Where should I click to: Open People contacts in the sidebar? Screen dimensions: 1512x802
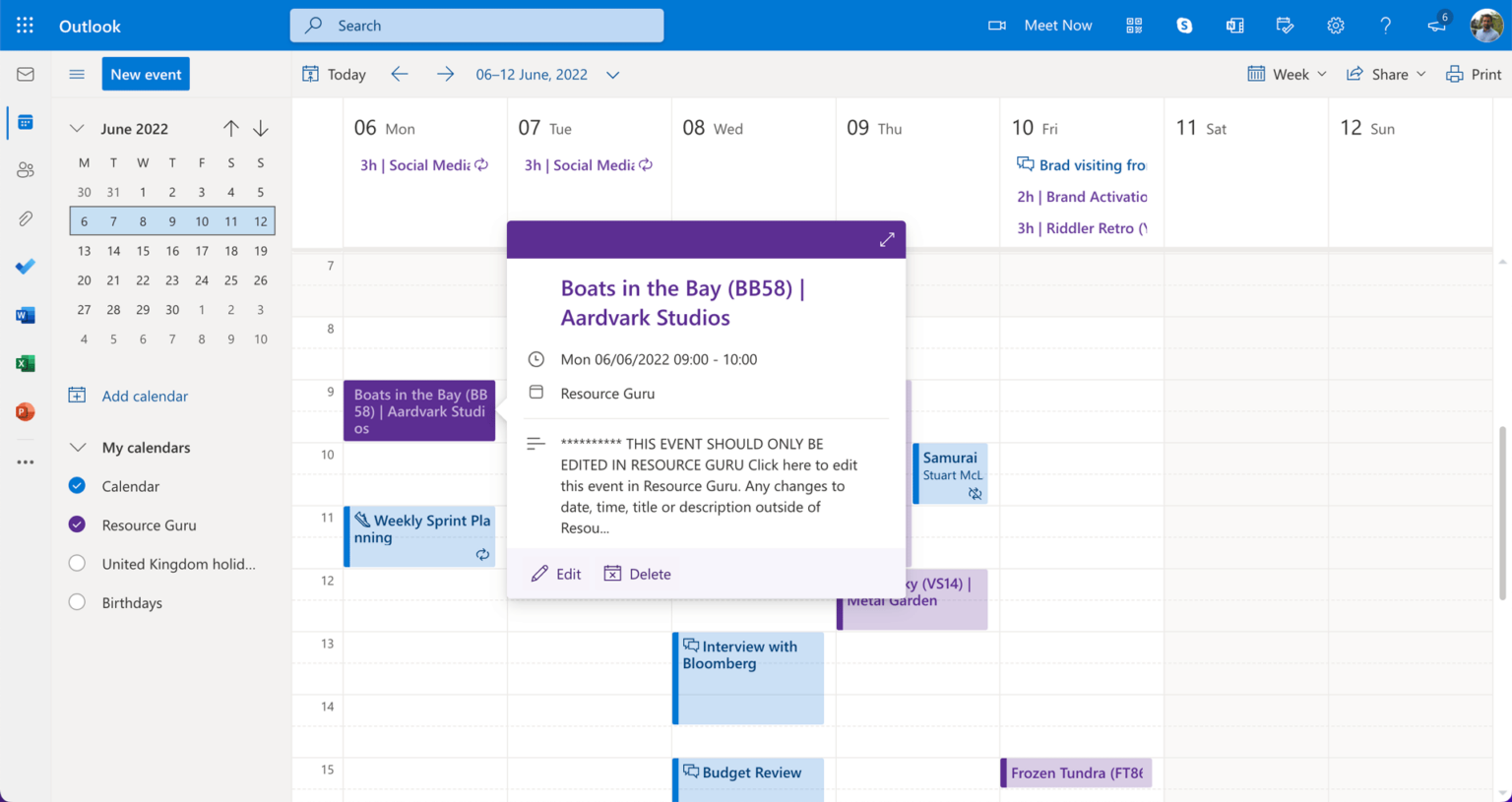coord(26,170)
